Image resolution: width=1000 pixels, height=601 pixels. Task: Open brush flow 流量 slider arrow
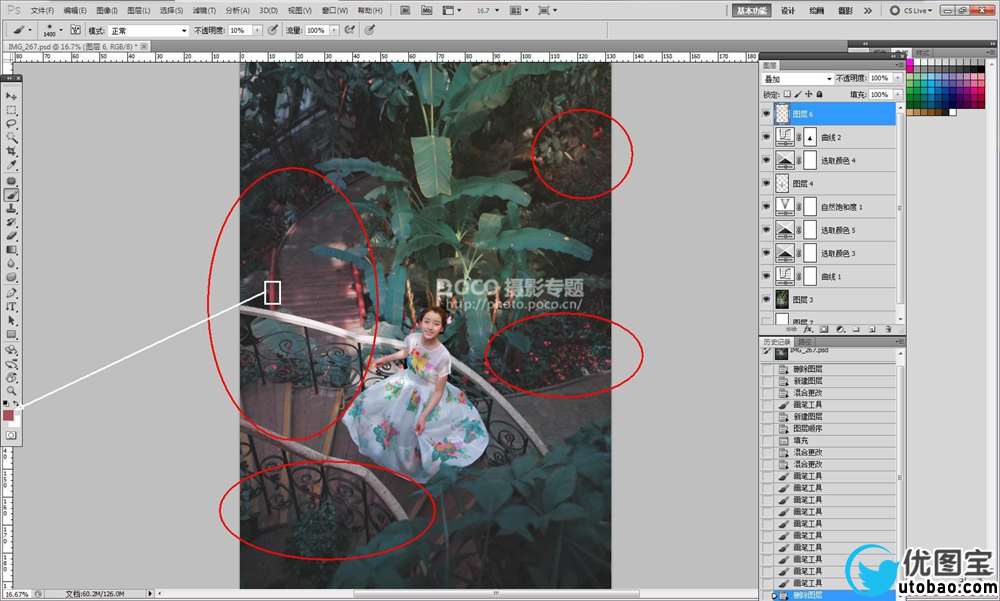click(334, 30)
